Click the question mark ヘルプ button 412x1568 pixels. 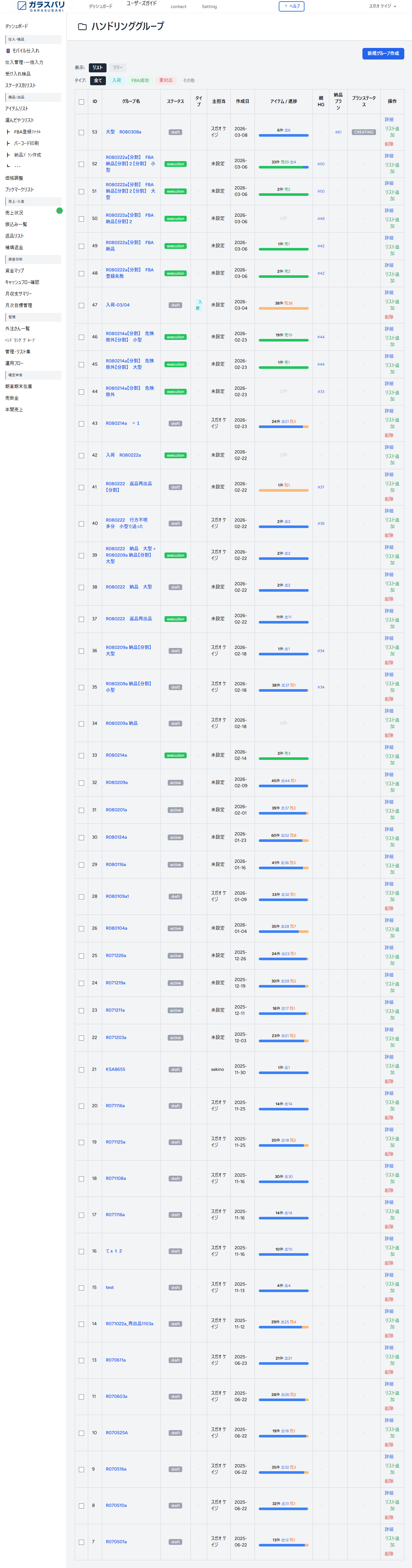click(291, 6)
